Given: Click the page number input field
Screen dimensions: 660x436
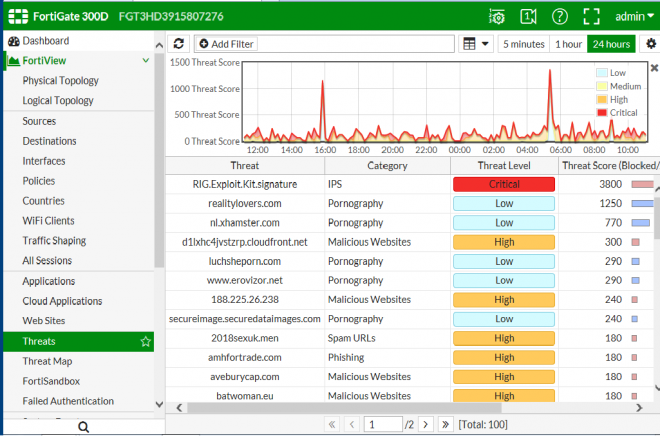Looking at the screenshot, I should [x=383, y=424].
